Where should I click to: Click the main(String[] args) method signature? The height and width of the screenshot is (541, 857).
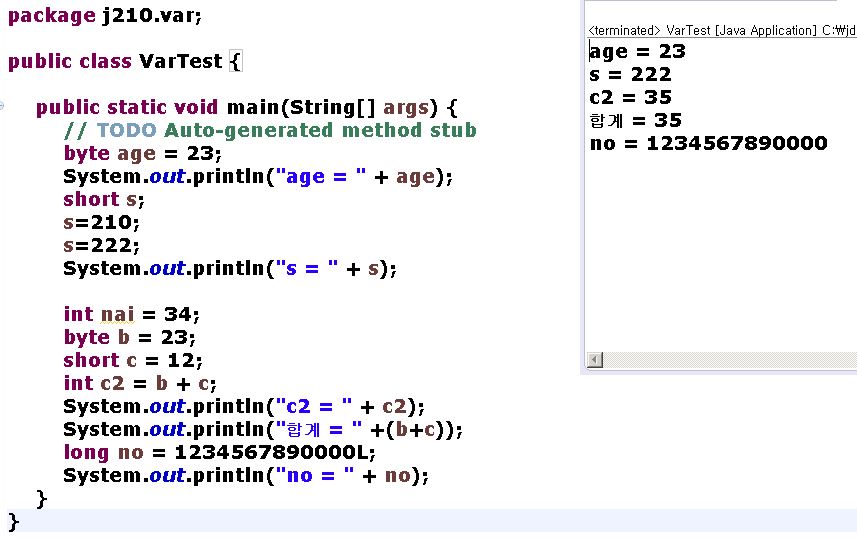point(246,107)
